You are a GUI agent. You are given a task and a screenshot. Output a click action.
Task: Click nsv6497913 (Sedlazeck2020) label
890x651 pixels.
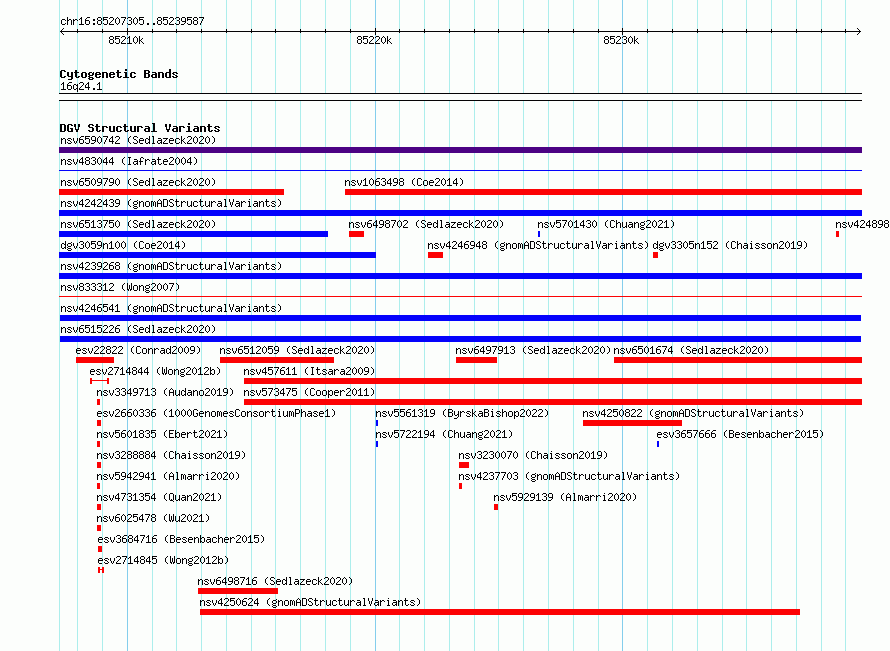click(533, 350)
